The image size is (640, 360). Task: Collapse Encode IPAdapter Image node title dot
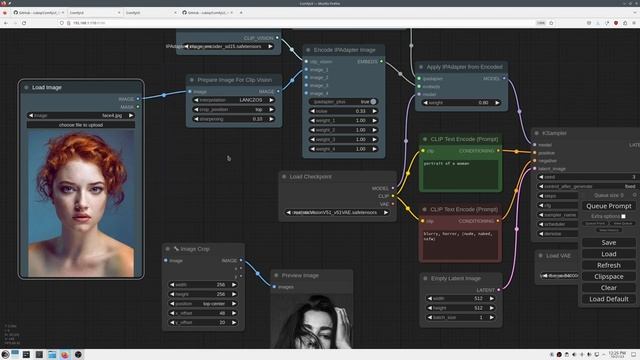(x=308, y=50)
